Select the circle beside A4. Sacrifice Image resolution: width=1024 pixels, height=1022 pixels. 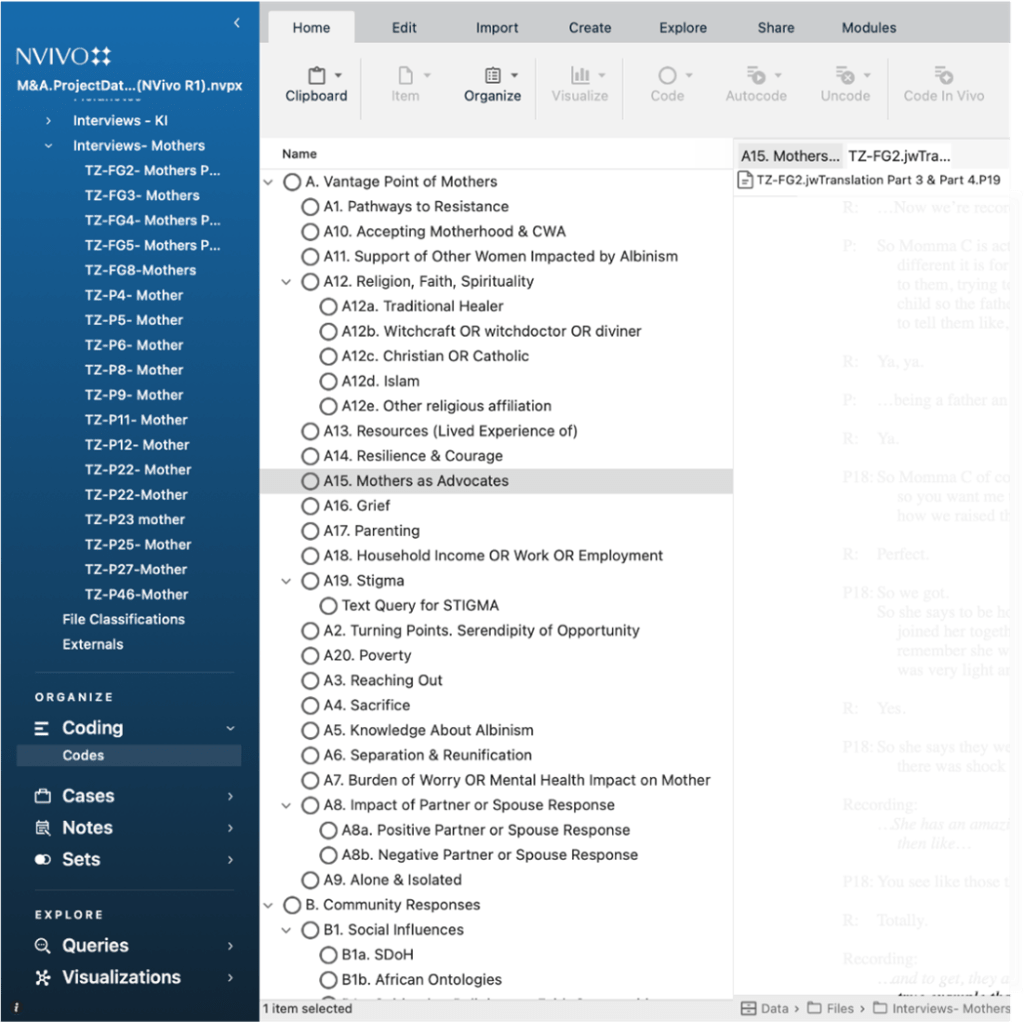(310, 706)
